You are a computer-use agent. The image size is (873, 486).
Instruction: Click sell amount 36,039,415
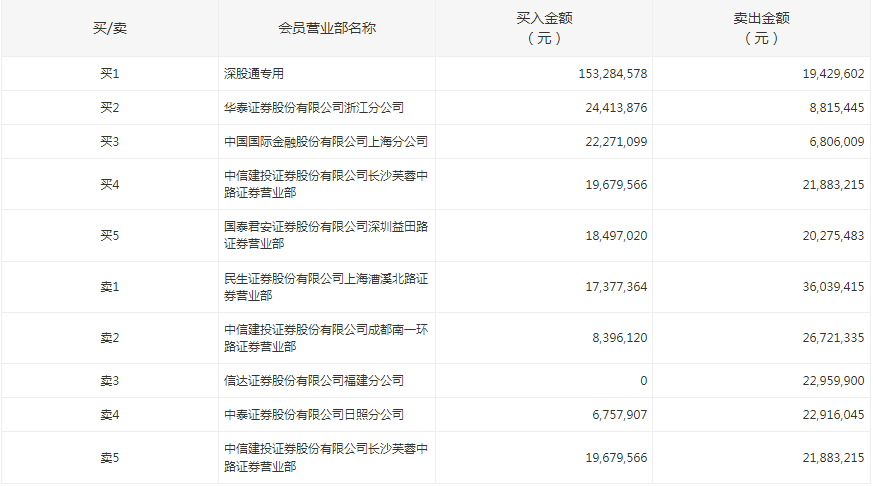point(826,288)
